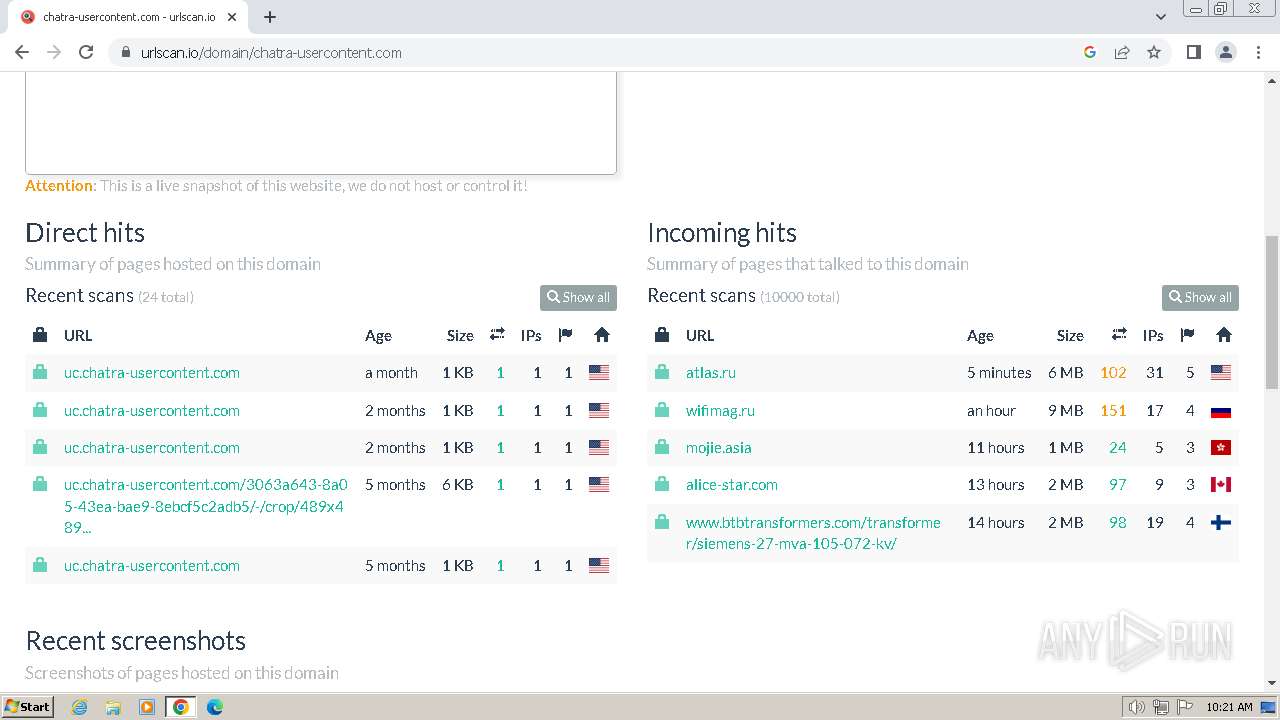Open the 5 months old uc.chatra-usercontent.com scan with 1 KB
1280x720 pixels.
[x=152, y=566]
